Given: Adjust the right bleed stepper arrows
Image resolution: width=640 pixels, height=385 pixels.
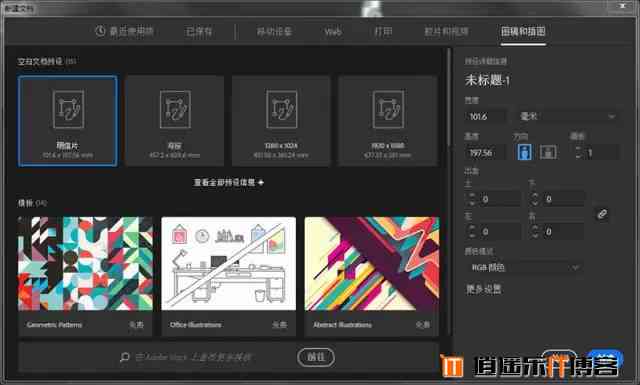Looking at the screenshot, I should click(x=535, y=232).
